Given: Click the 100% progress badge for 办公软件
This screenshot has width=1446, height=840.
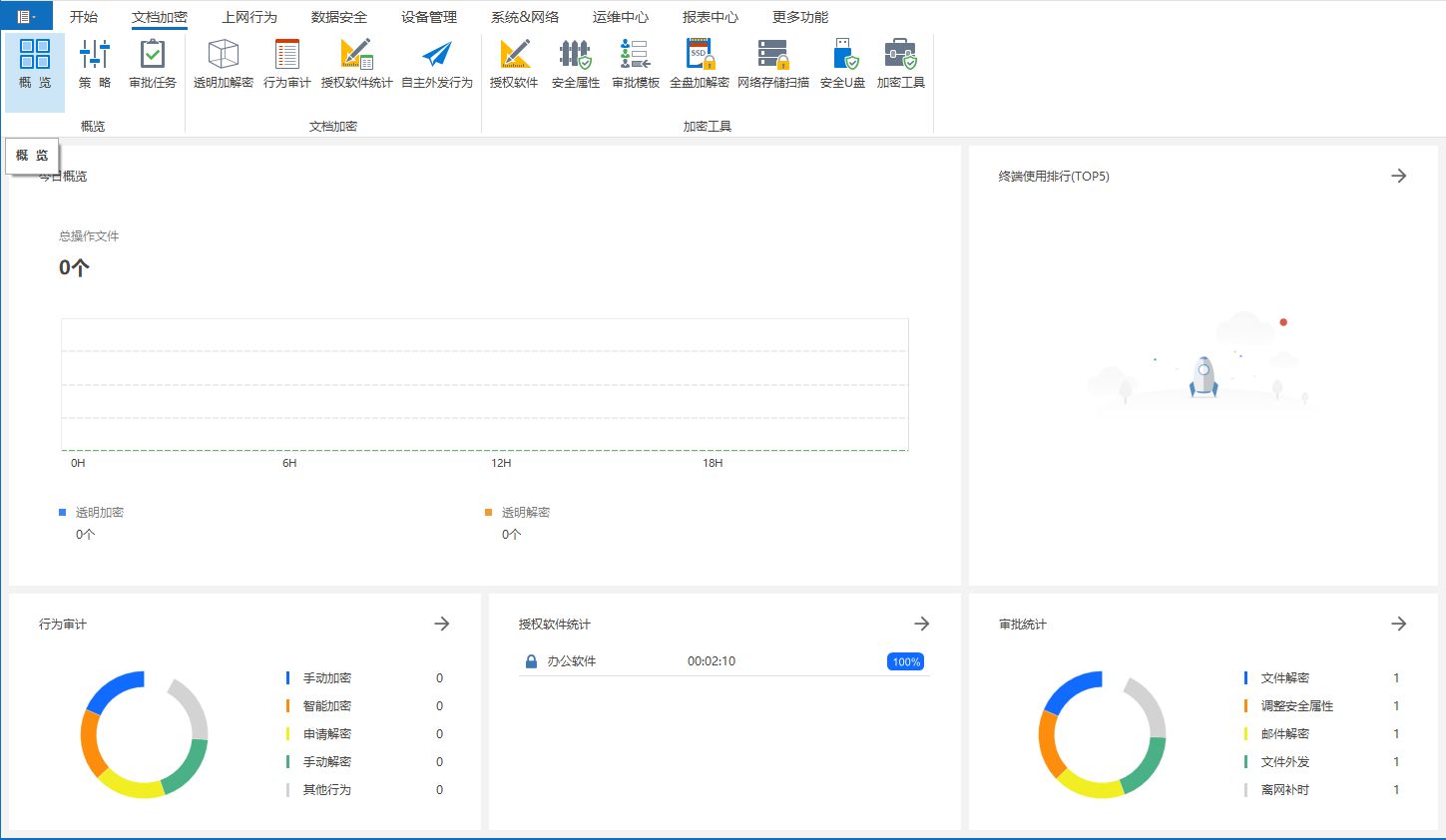Looking at the screenshot, I should [906, 661].
